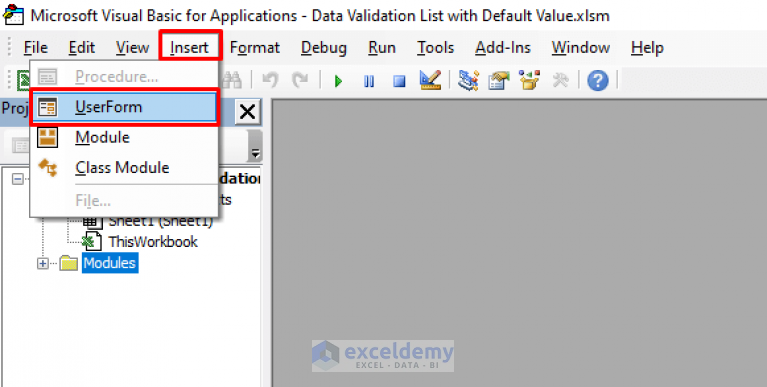Click the ThisWorkbook Excel icon
Screen dimensions: 767x387
tap(91, 242)
